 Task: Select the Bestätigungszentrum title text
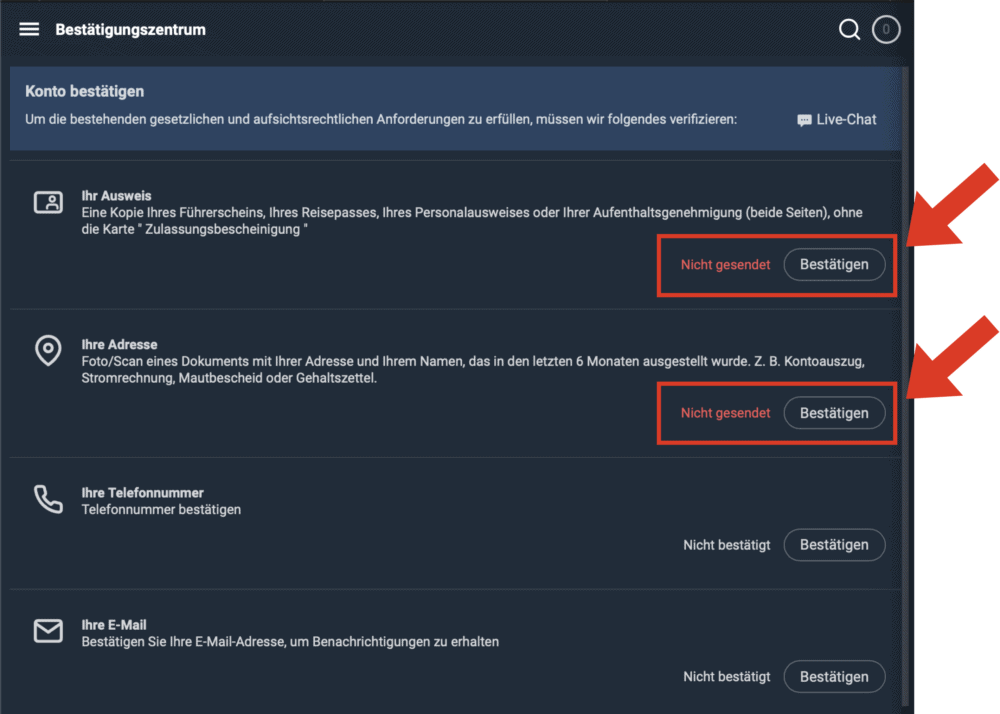click(x=131, y=29)
